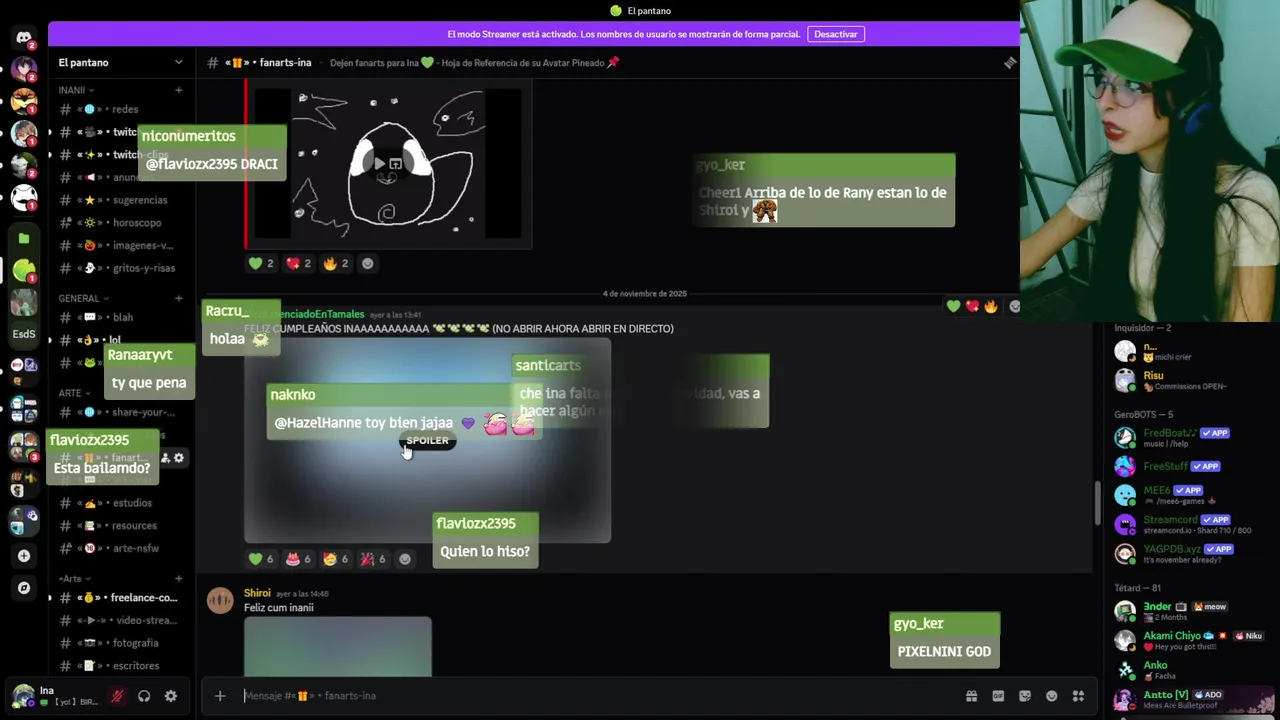Click the message input field
This screenshot has height=720, width=1280.
pyautogui.click(x=600, y=696)
